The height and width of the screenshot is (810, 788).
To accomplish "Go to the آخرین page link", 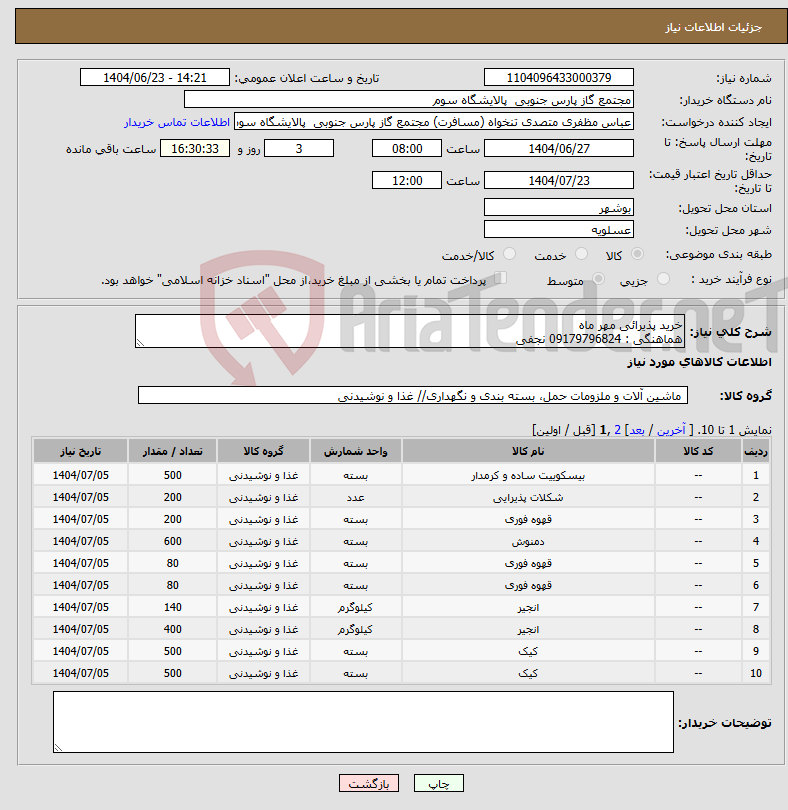I will 671,430.
